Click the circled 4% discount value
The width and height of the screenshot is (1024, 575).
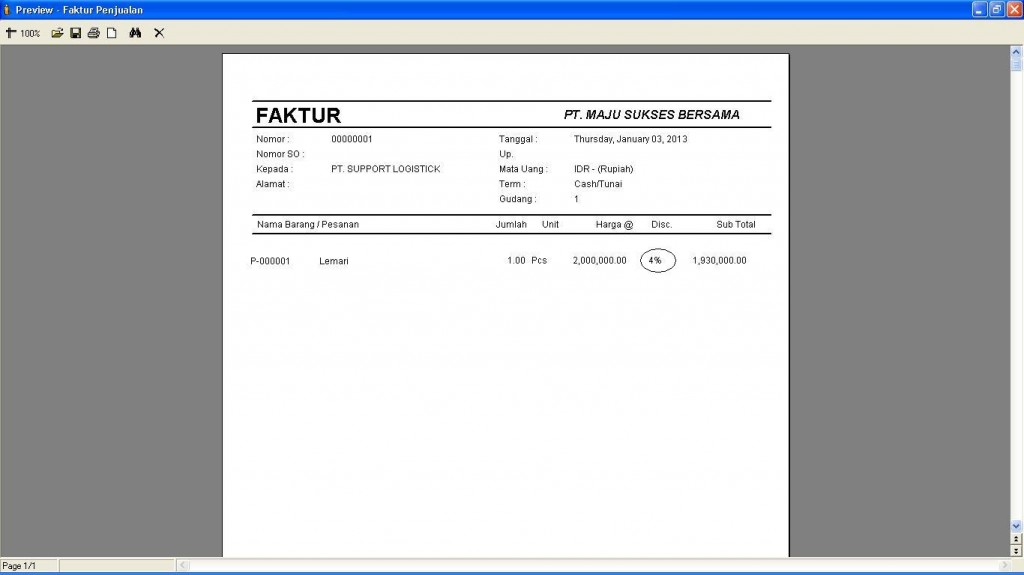click(x=657, y=260)
